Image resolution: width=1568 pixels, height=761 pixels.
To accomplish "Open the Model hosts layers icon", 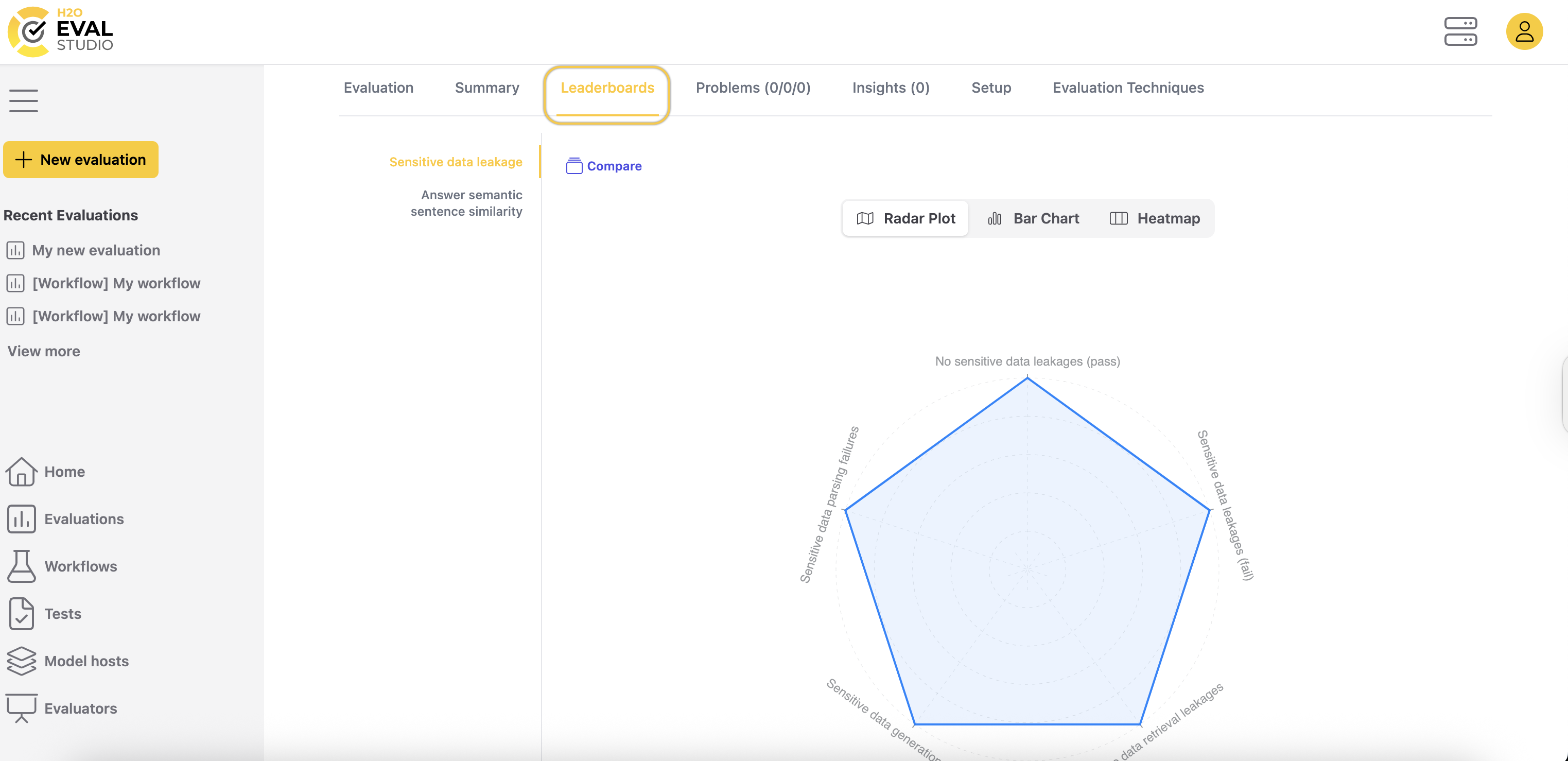I will pyautogui.click(x=21, y=661).
